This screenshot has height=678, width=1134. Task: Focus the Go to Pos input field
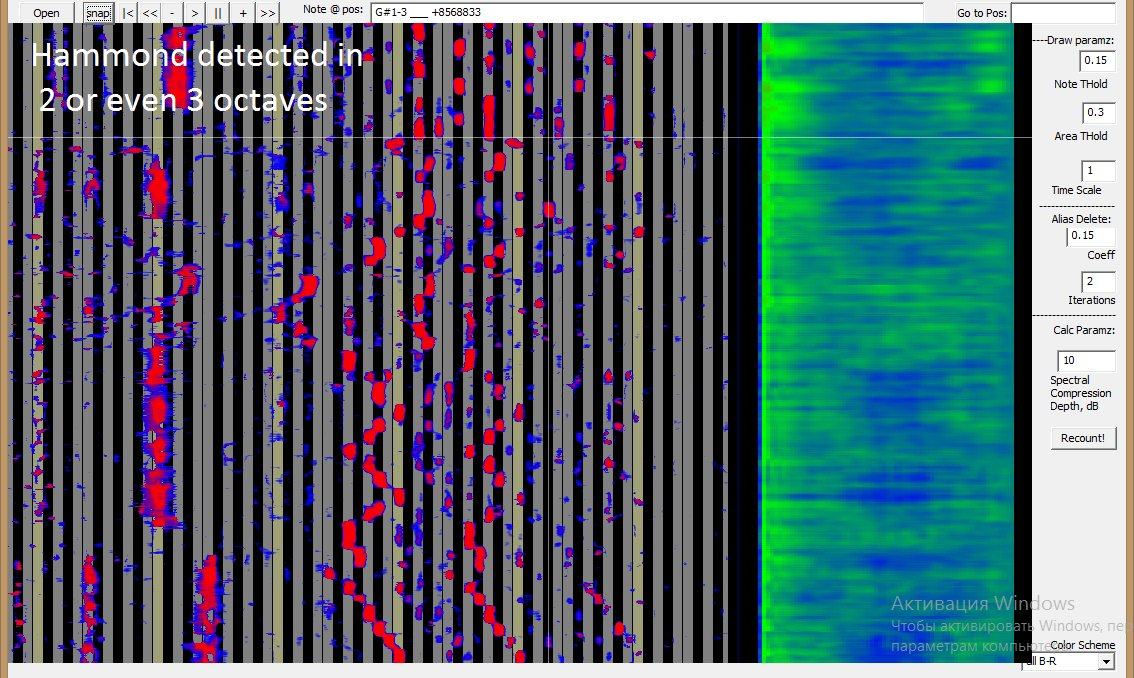click(1063, 12)
